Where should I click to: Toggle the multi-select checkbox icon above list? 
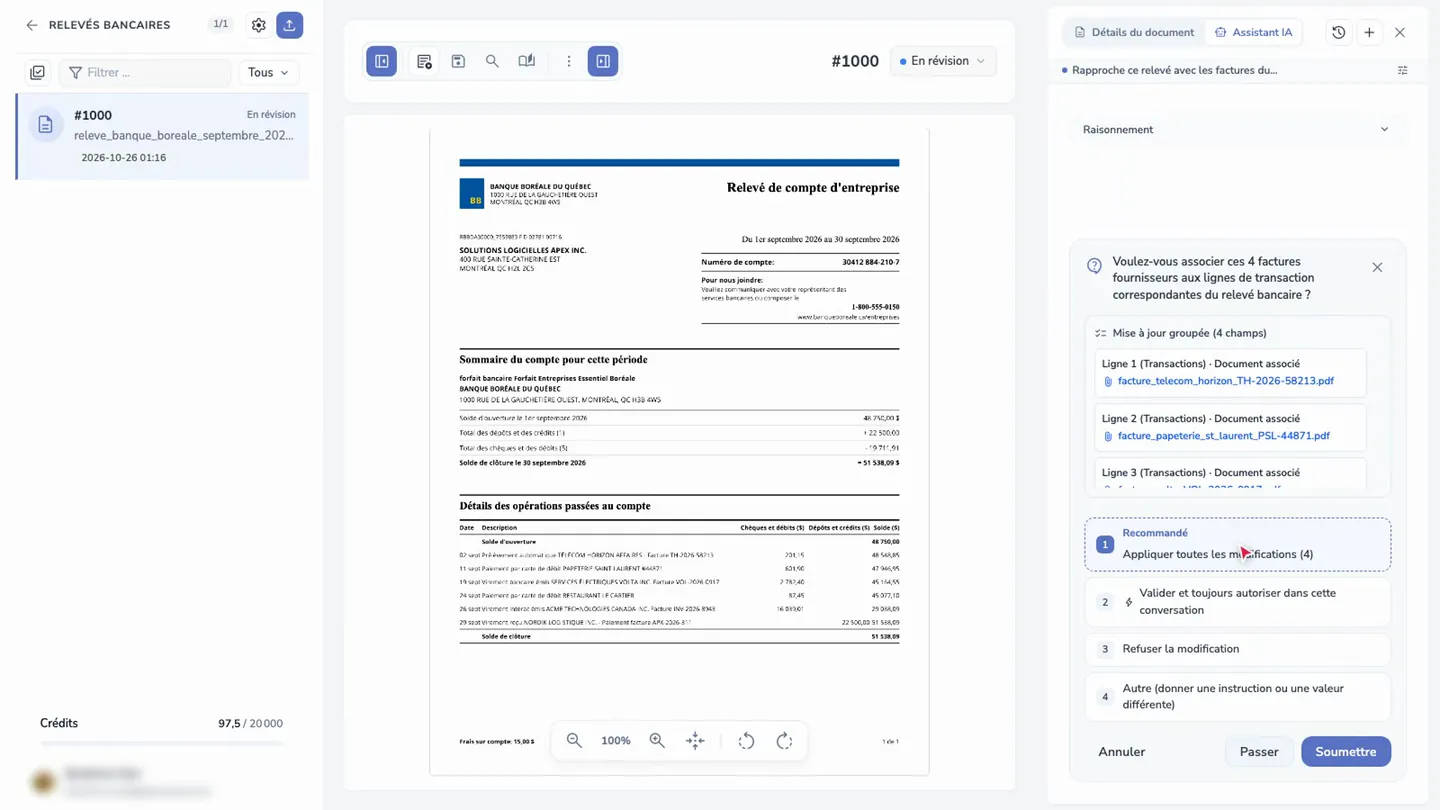[x=38, y=72]
